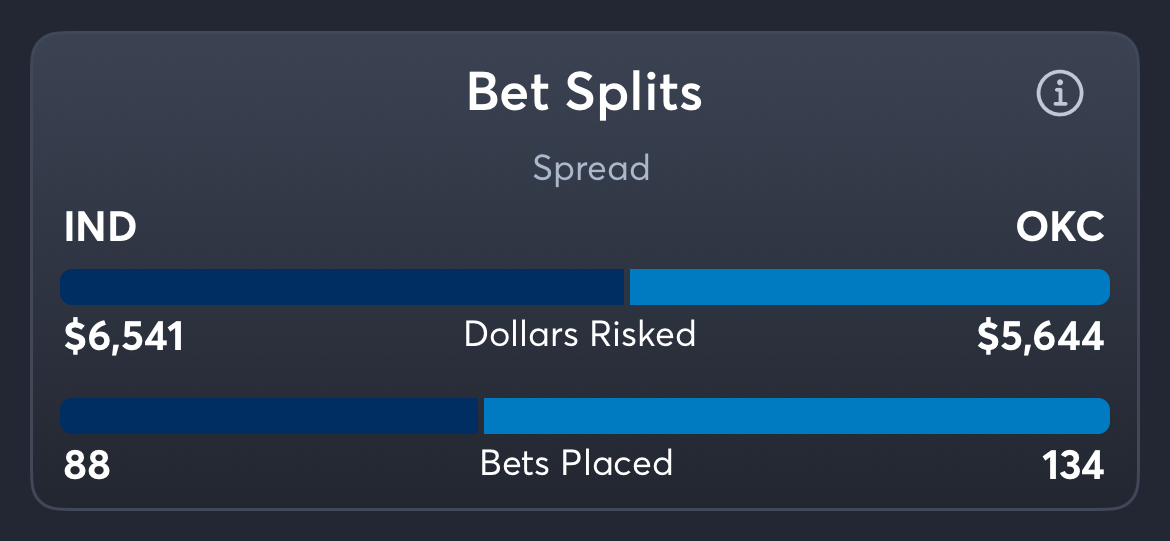Select the Spread label under the title
Viewport: 1170px width, 541px height.
[591, 167]
